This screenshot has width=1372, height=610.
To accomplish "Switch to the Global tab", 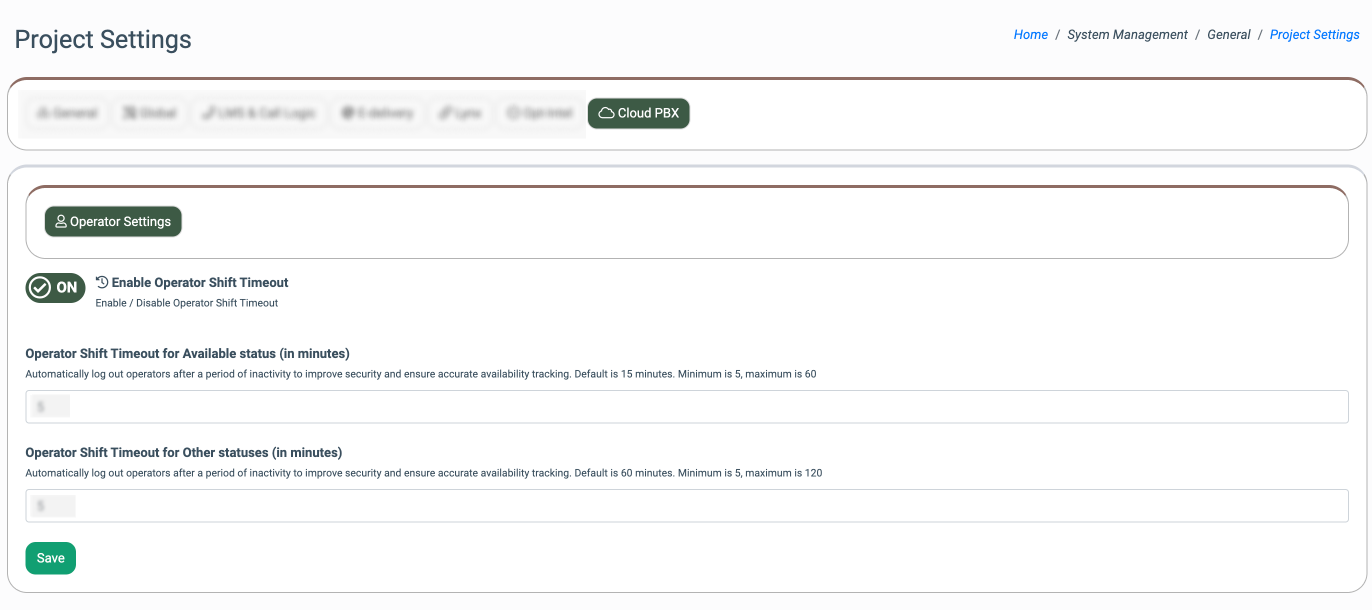I will [x=149, y=114].
